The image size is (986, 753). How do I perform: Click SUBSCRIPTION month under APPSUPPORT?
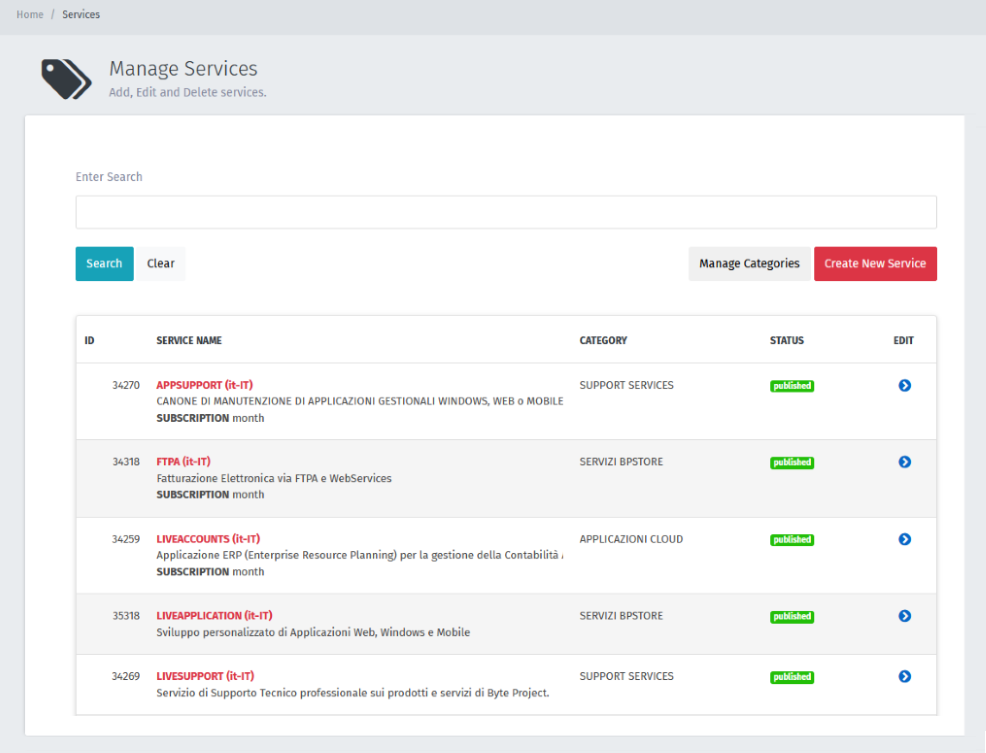tap(210, 418)
